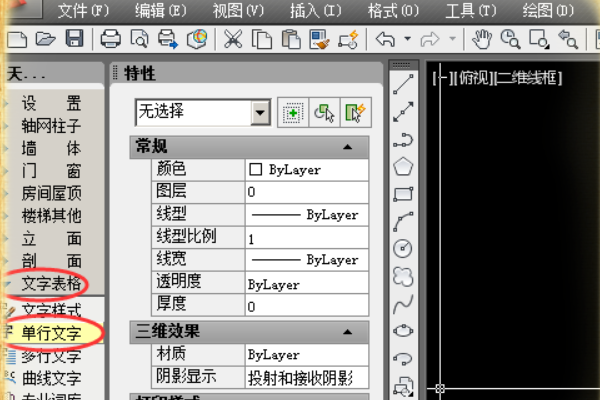Toggle the PICKADD value button in 特性 panel
The height and width of the screenshot is (400, 600).
292,112
